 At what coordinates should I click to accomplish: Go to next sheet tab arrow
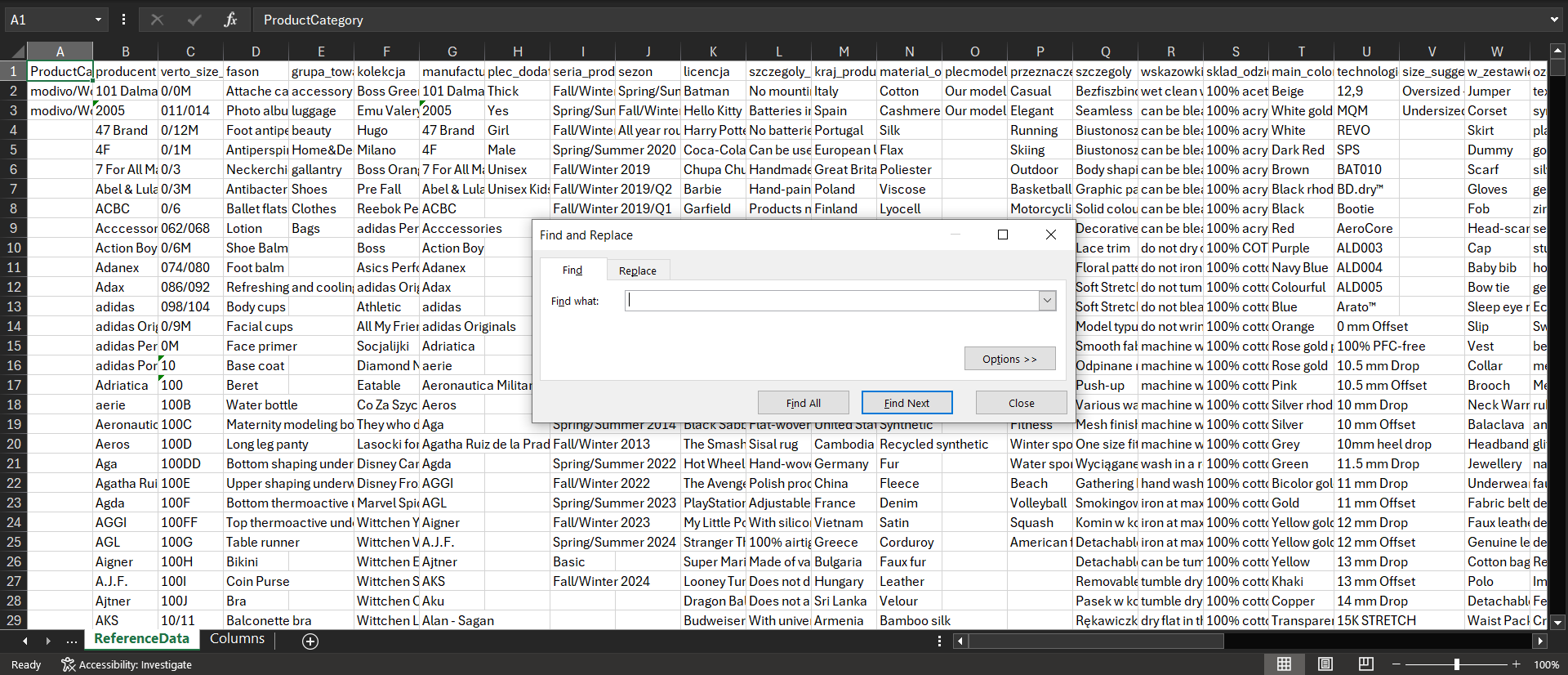click(48, 641)
